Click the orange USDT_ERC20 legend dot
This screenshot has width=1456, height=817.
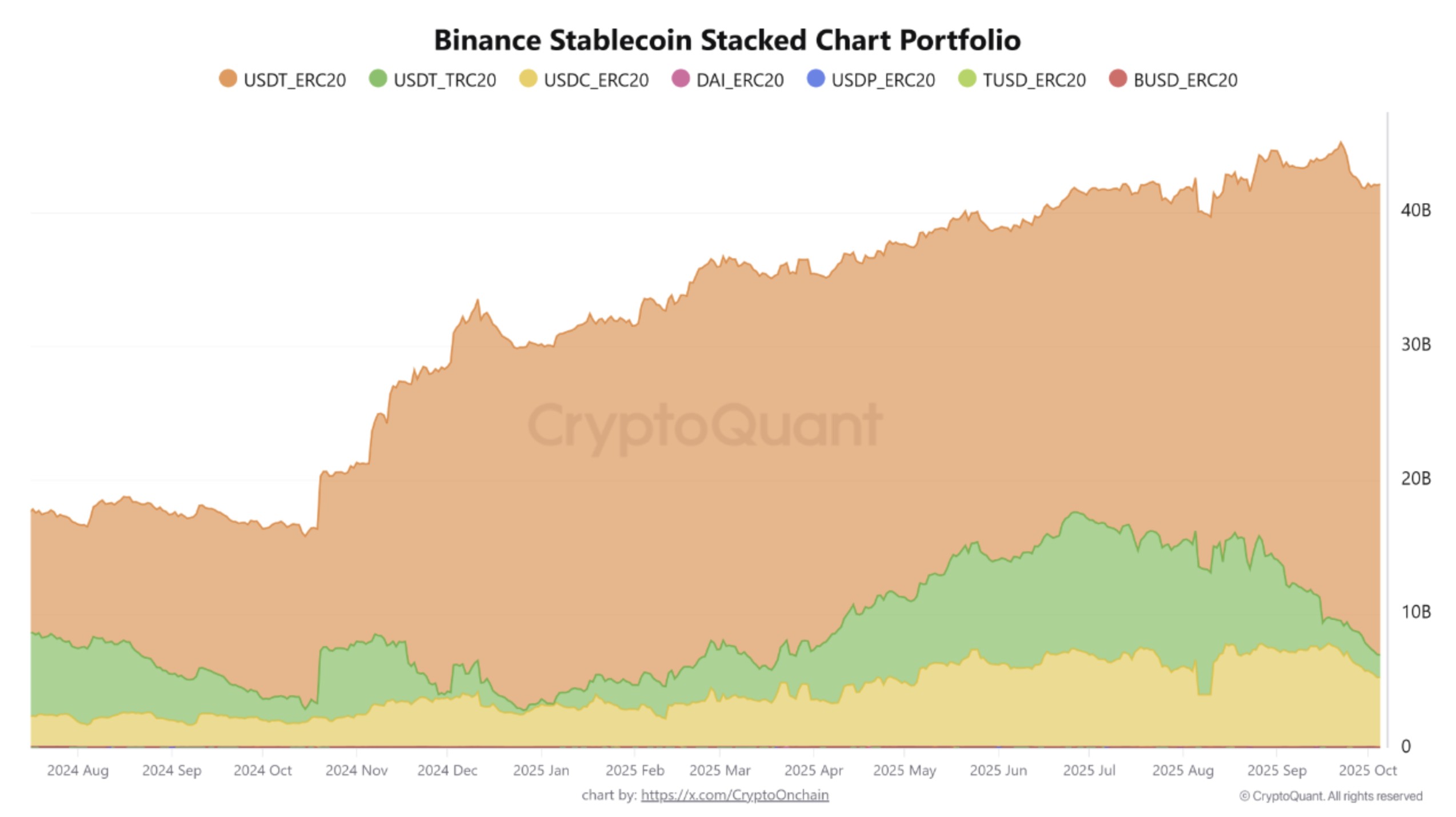point(228,79)
